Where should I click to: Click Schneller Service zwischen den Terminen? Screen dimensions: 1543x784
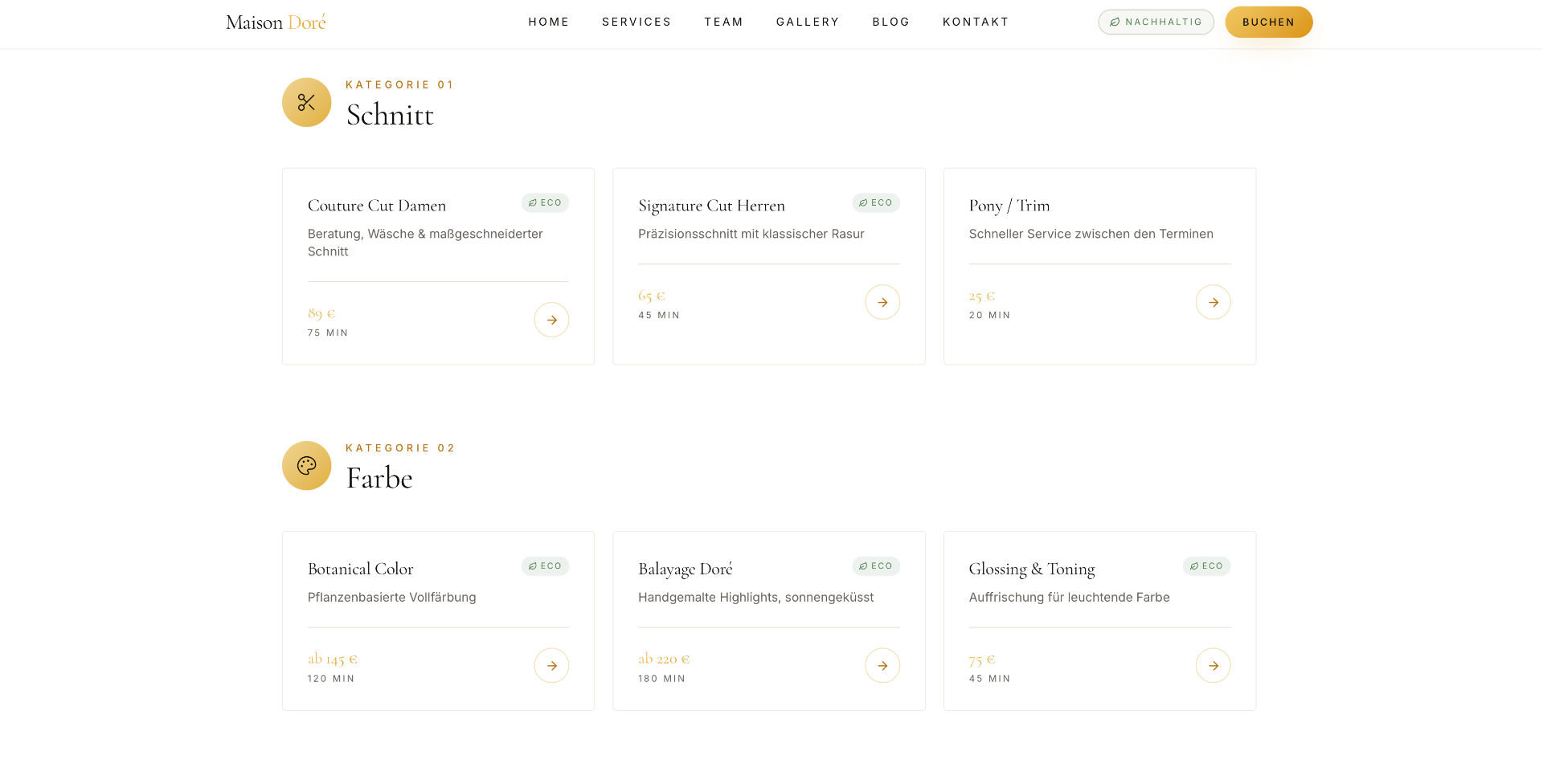(1091, 234)
